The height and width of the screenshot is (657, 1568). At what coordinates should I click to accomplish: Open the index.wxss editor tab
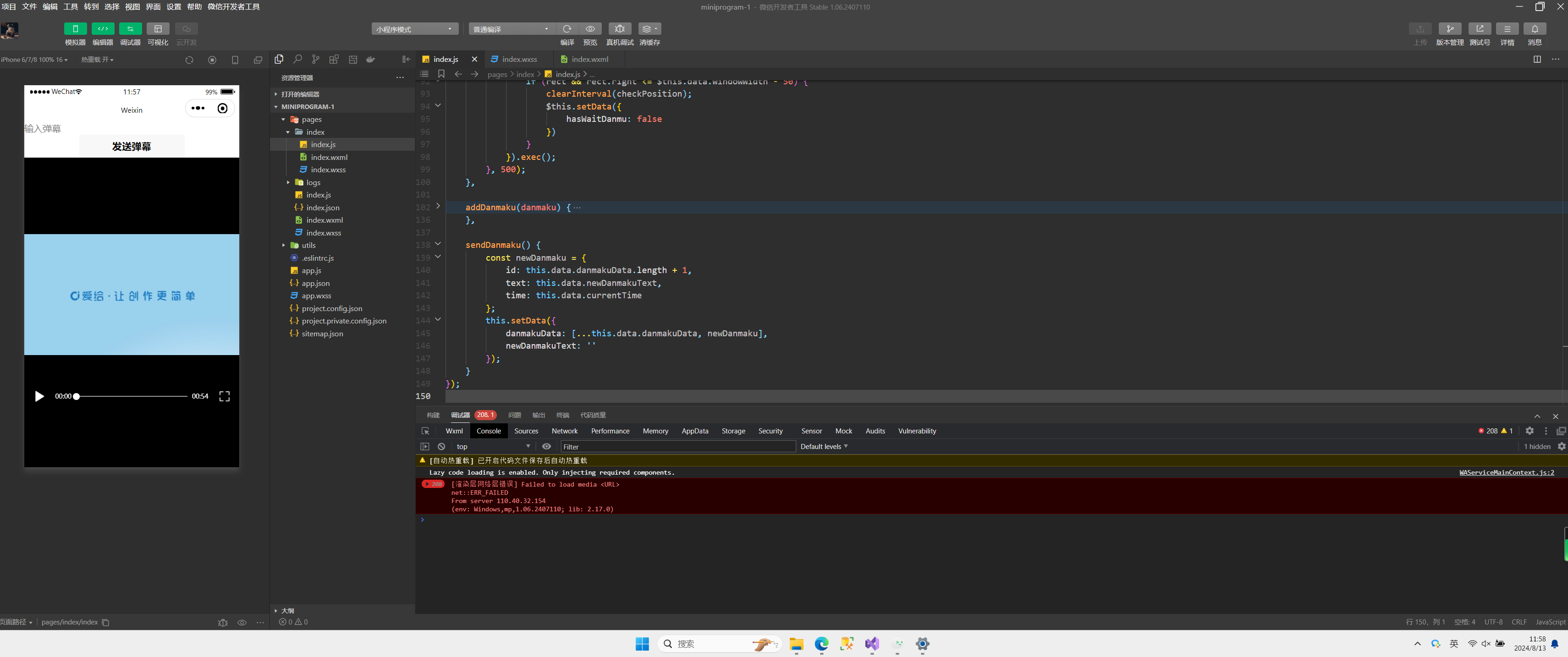[518, 59]
